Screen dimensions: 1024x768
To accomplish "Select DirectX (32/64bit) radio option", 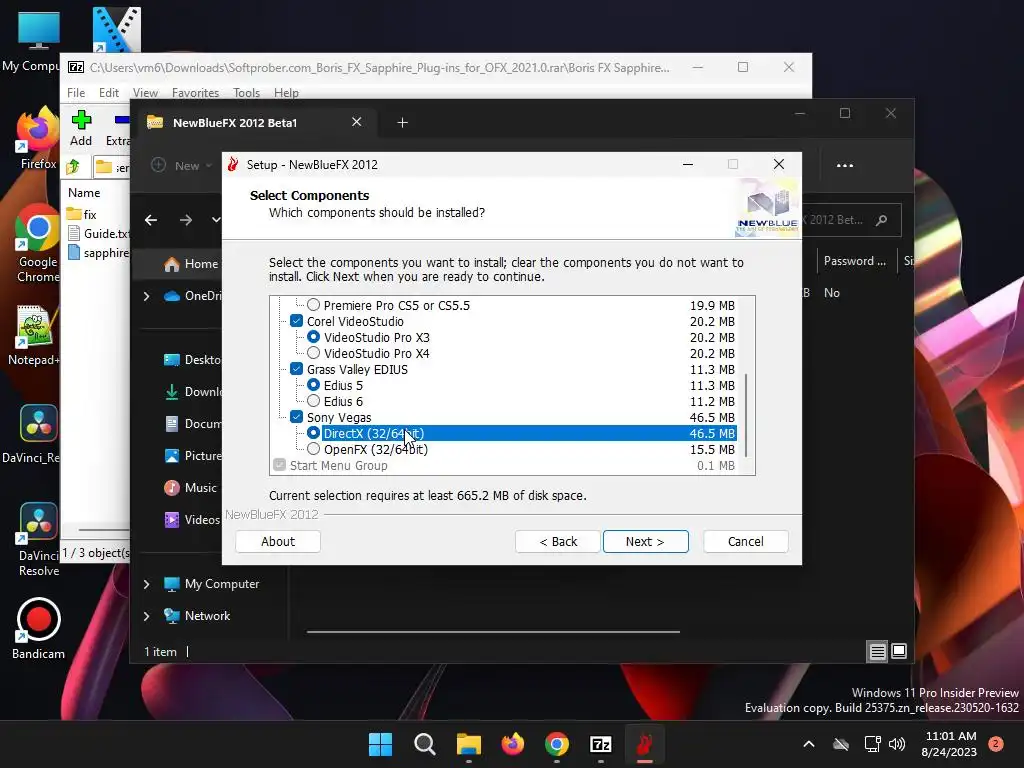I will (313, 433).
